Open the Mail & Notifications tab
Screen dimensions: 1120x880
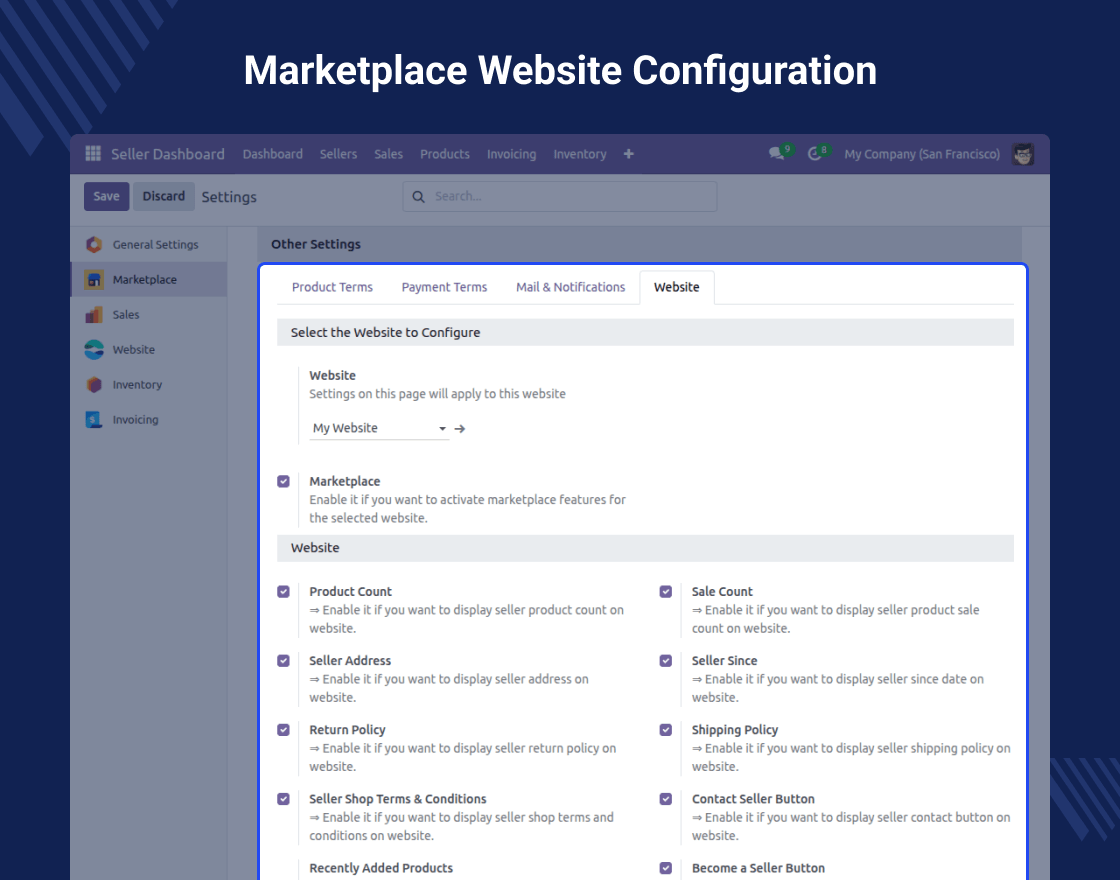(x=571, y=287)
